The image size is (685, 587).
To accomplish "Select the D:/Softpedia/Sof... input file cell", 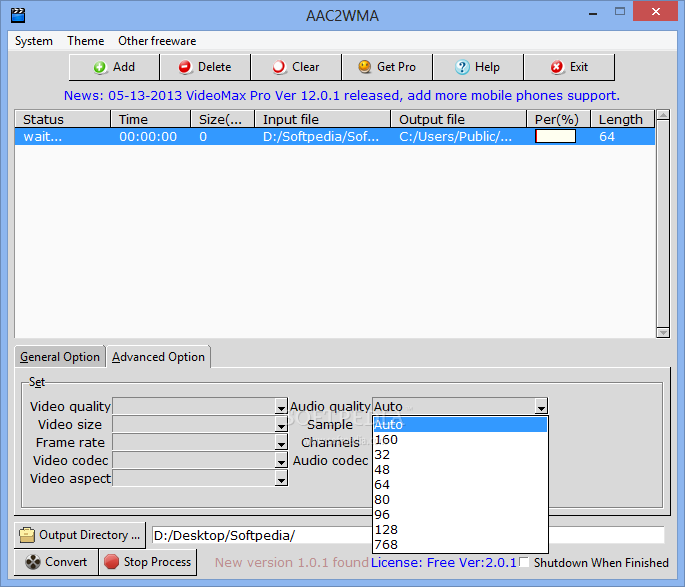I will click(x=321, y=137).
